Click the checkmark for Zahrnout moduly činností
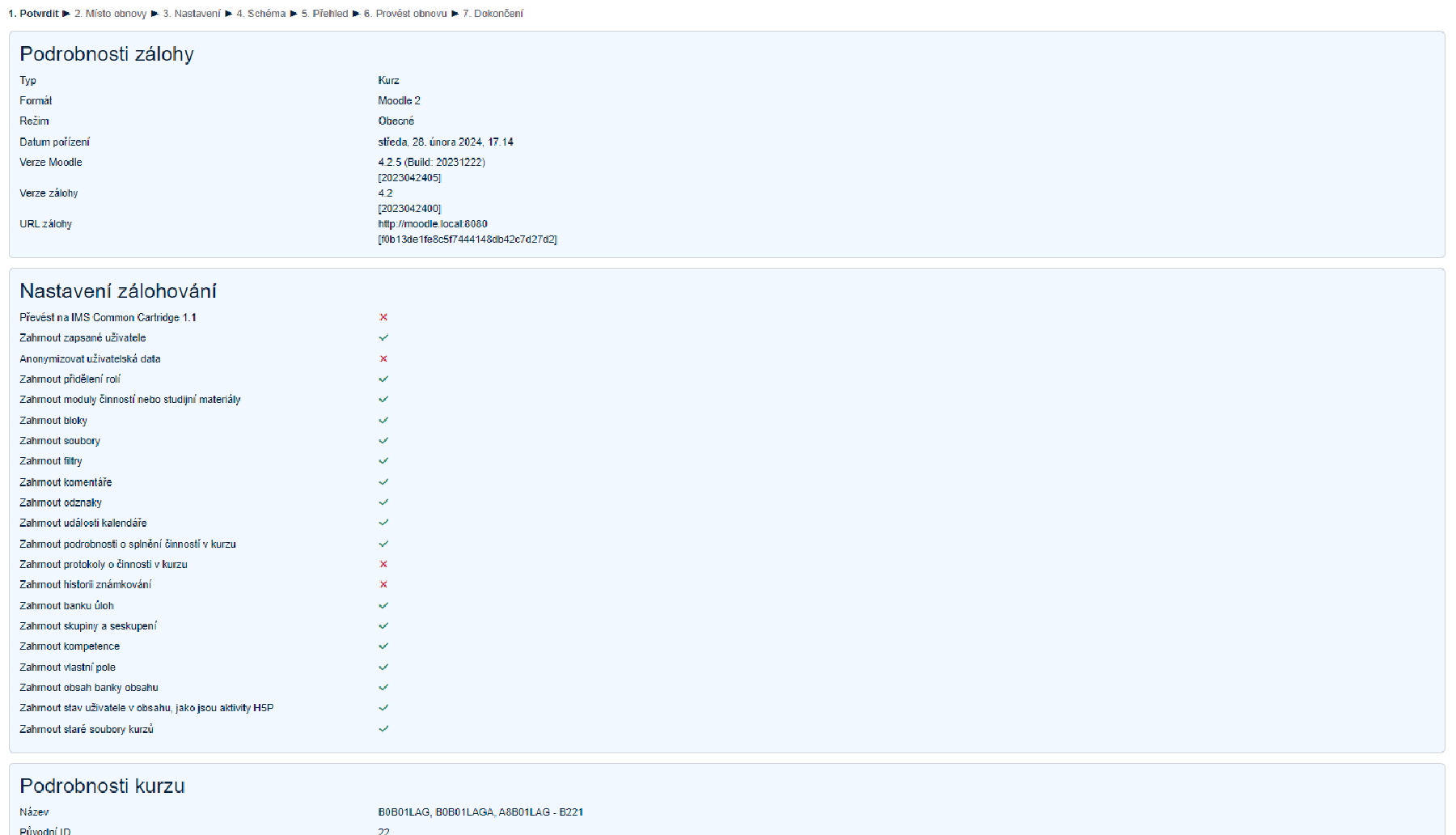Viewport: 1456px width, 835px height. pyautogui.click(x=383, y=399)
